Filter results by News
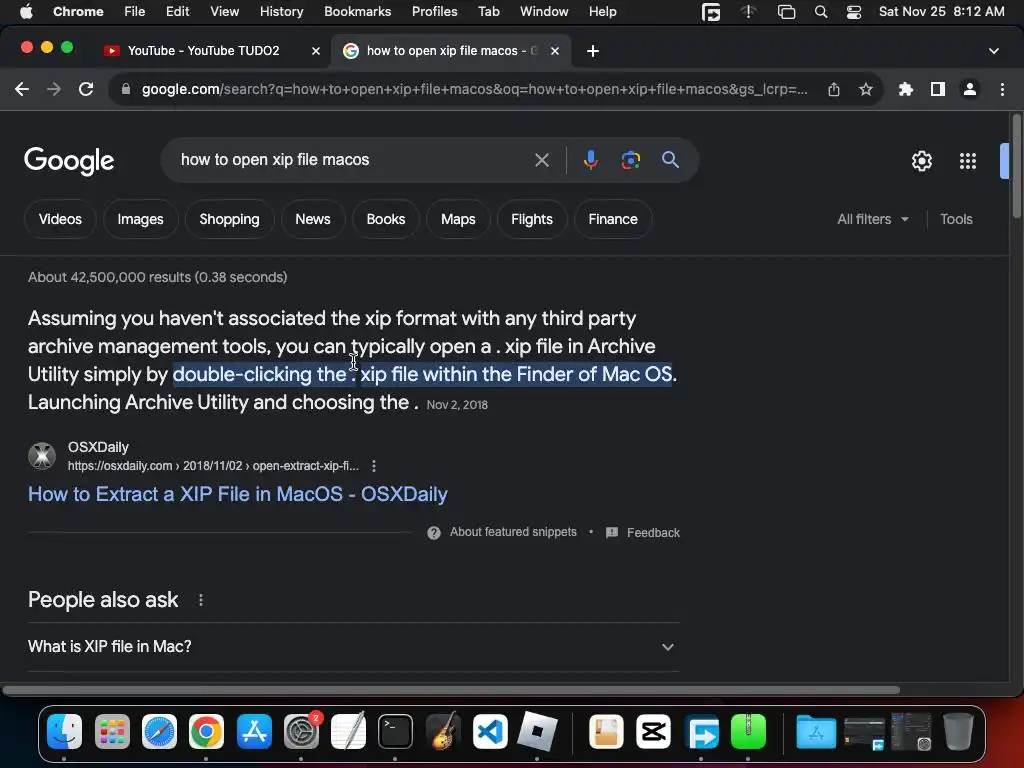Image resolution: width=1024 pixels, height=768 pixels. [x=313, y=219]
